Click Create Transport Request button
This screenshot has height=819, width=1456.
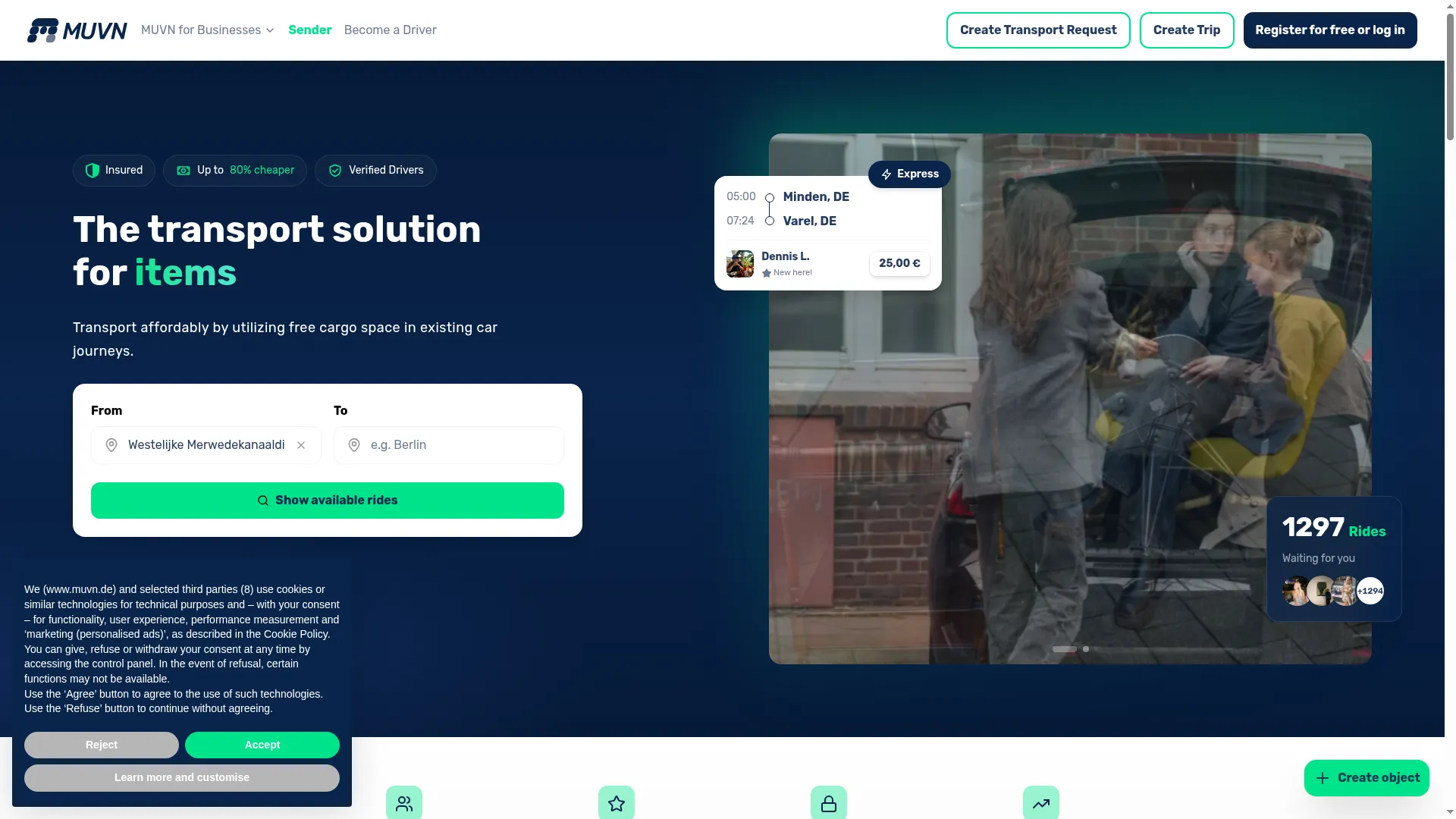[x=1038, y=30]
